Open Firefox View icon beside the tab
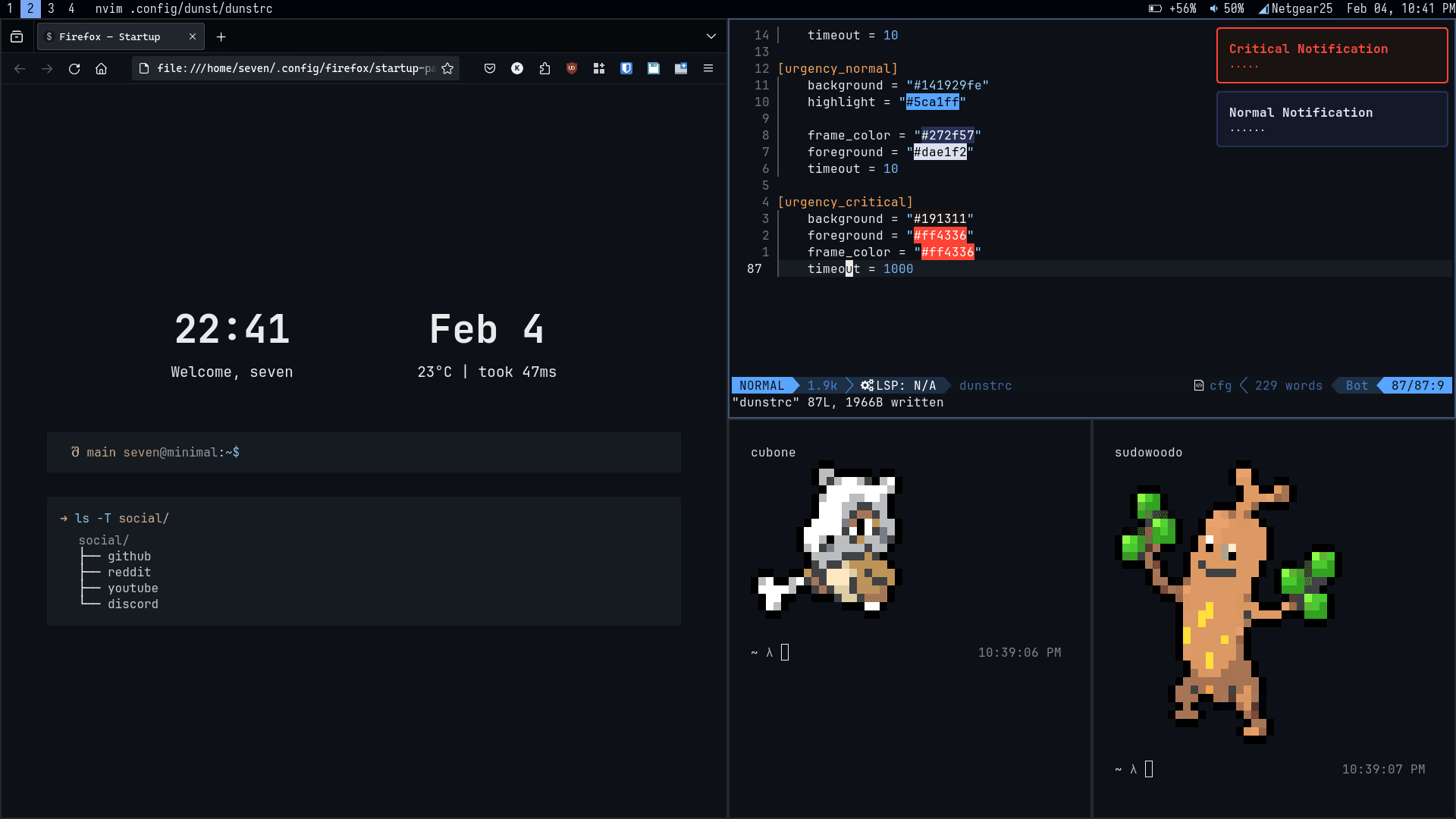The height and width of the screenshot is (819, 1456). tap(17, 36)
